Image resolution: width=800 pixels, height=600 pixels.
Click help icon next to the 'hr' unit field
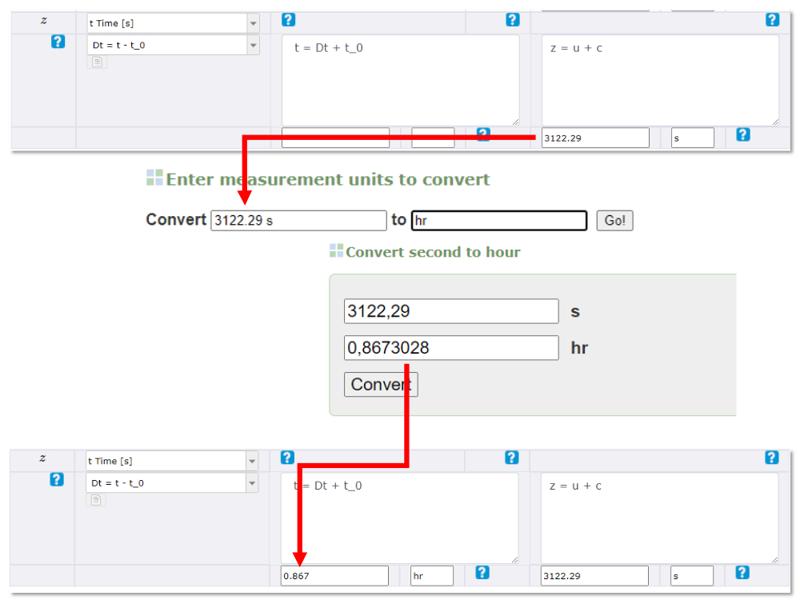pyautogui.click(x=482, y=572)
